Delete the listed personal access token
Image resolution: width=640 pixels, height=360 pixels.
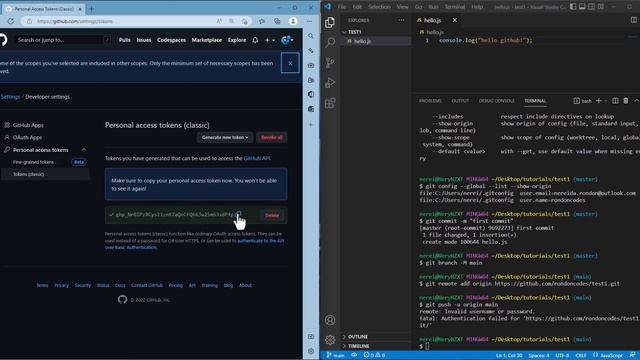(272, 215)
